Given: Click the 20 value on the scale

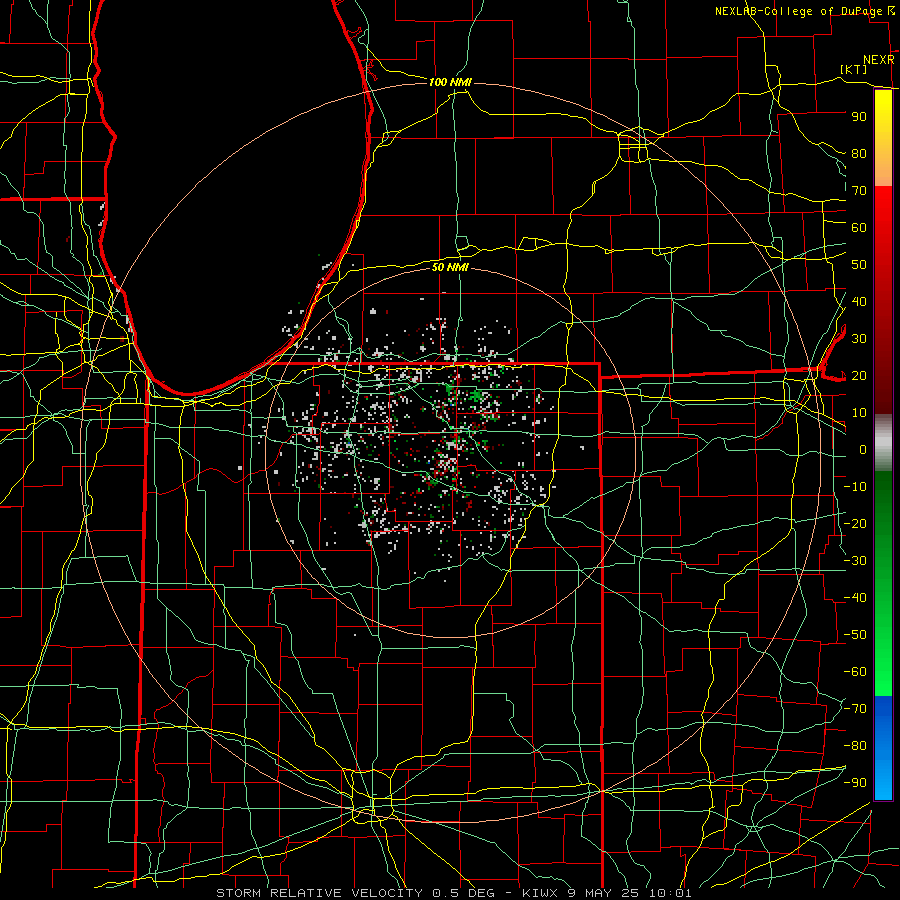Looking at the screenshot, I should [x=859, y=376].
